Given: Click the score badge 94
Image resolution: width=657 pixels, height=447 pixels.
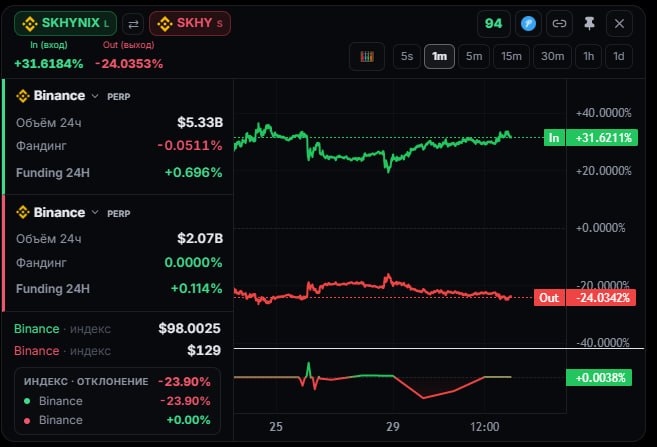Looking at the screenshot, I should pyautogui.click(x=494, y=23).
